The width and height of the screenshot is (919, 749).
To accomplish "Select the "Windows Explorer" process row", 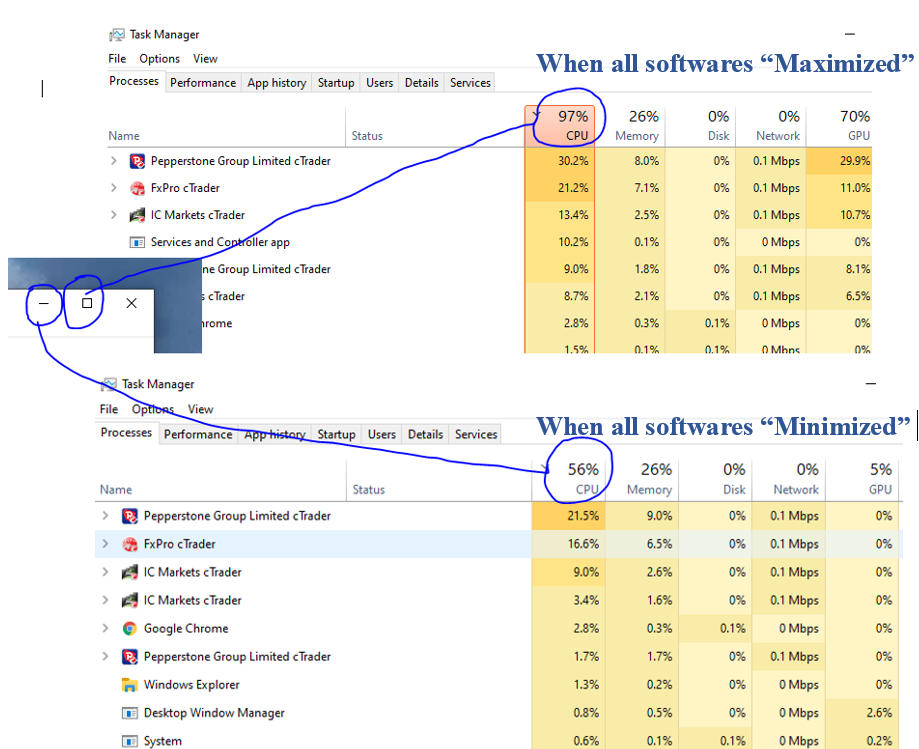I will pos(496,685).
